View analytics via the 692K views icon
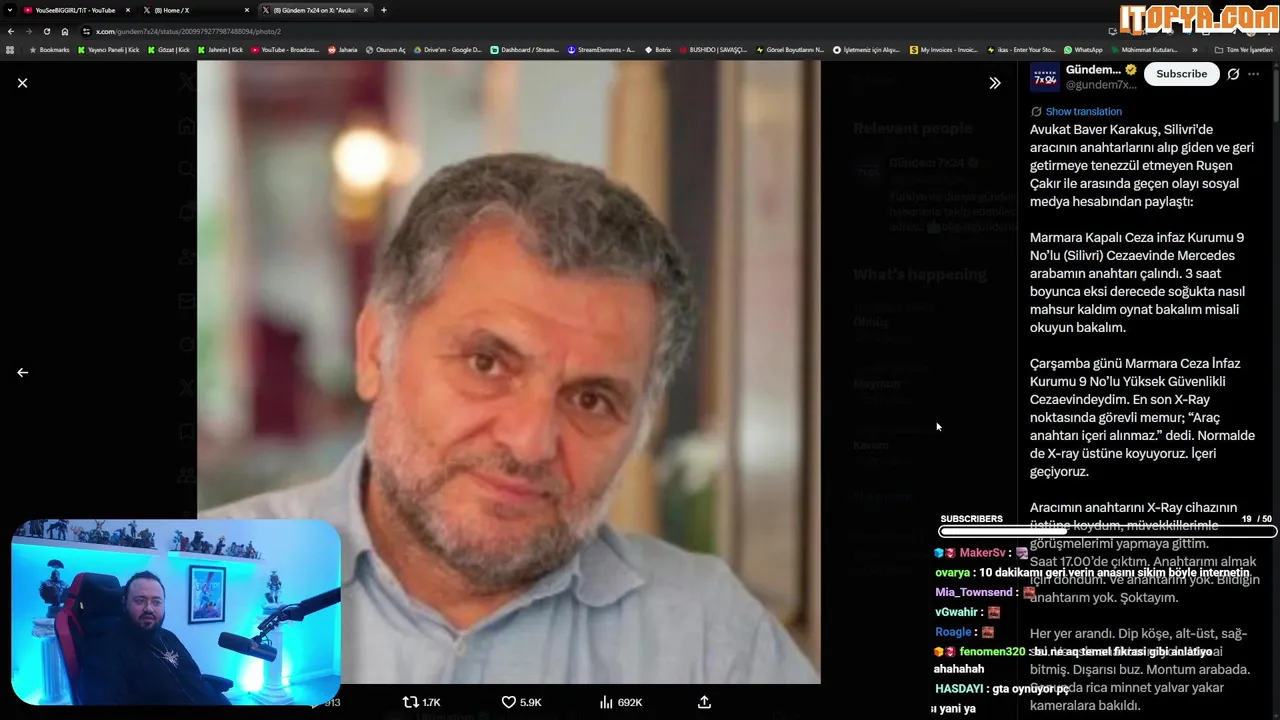Screen dimensions: 1280x720 [x=620, y=702]
